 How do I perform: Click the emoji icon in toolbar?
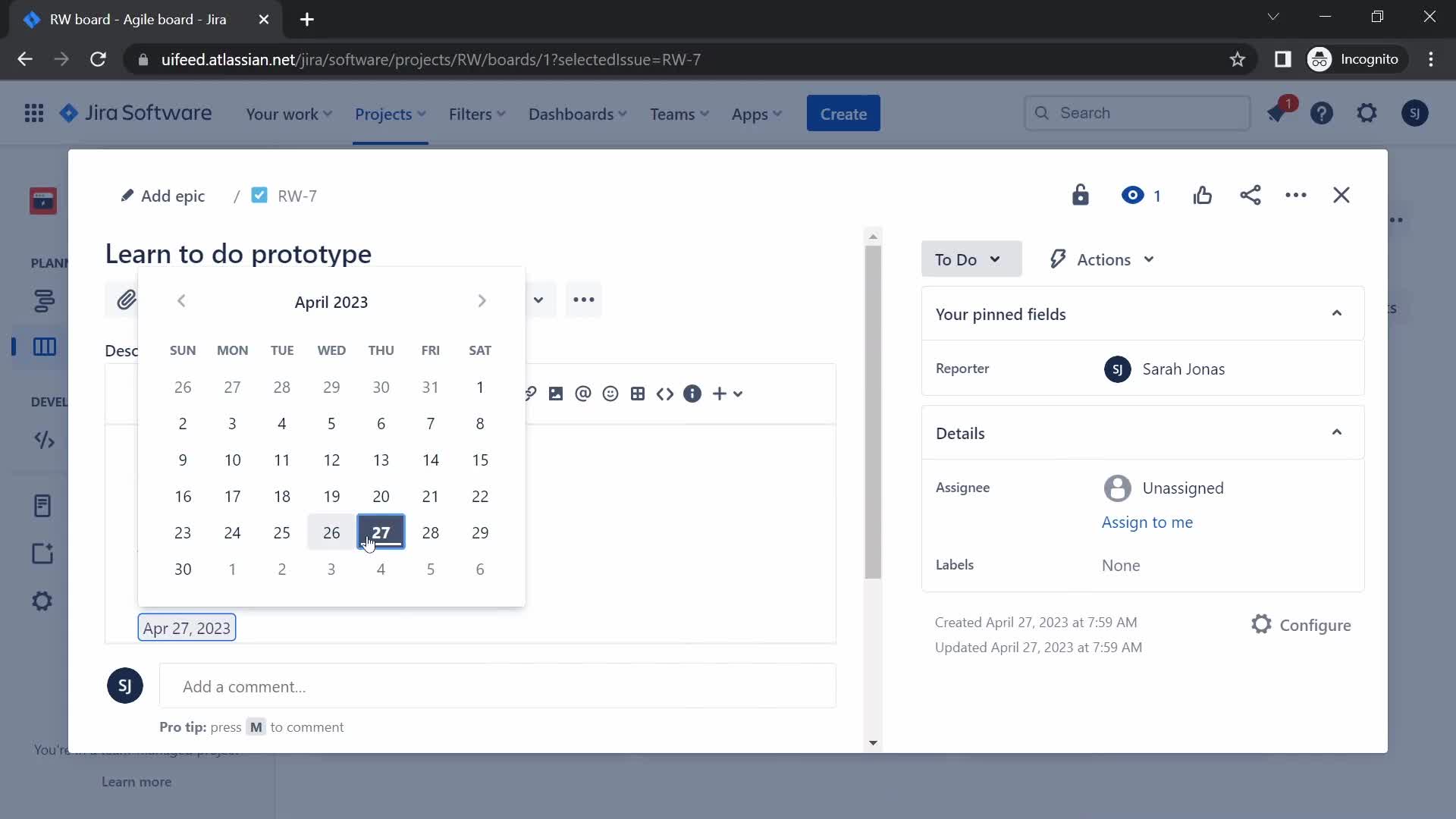pyautogui.click(x=611, y=394)
